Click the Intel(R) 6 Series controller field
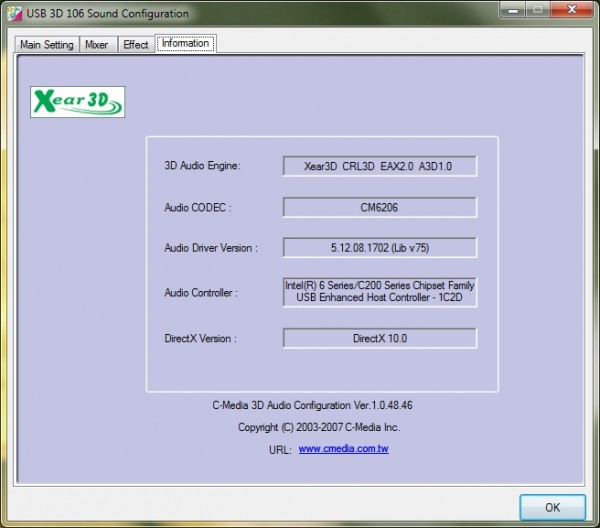Image resolution: width=600 pixels, height=528 pixels. [x=380, y=292]
